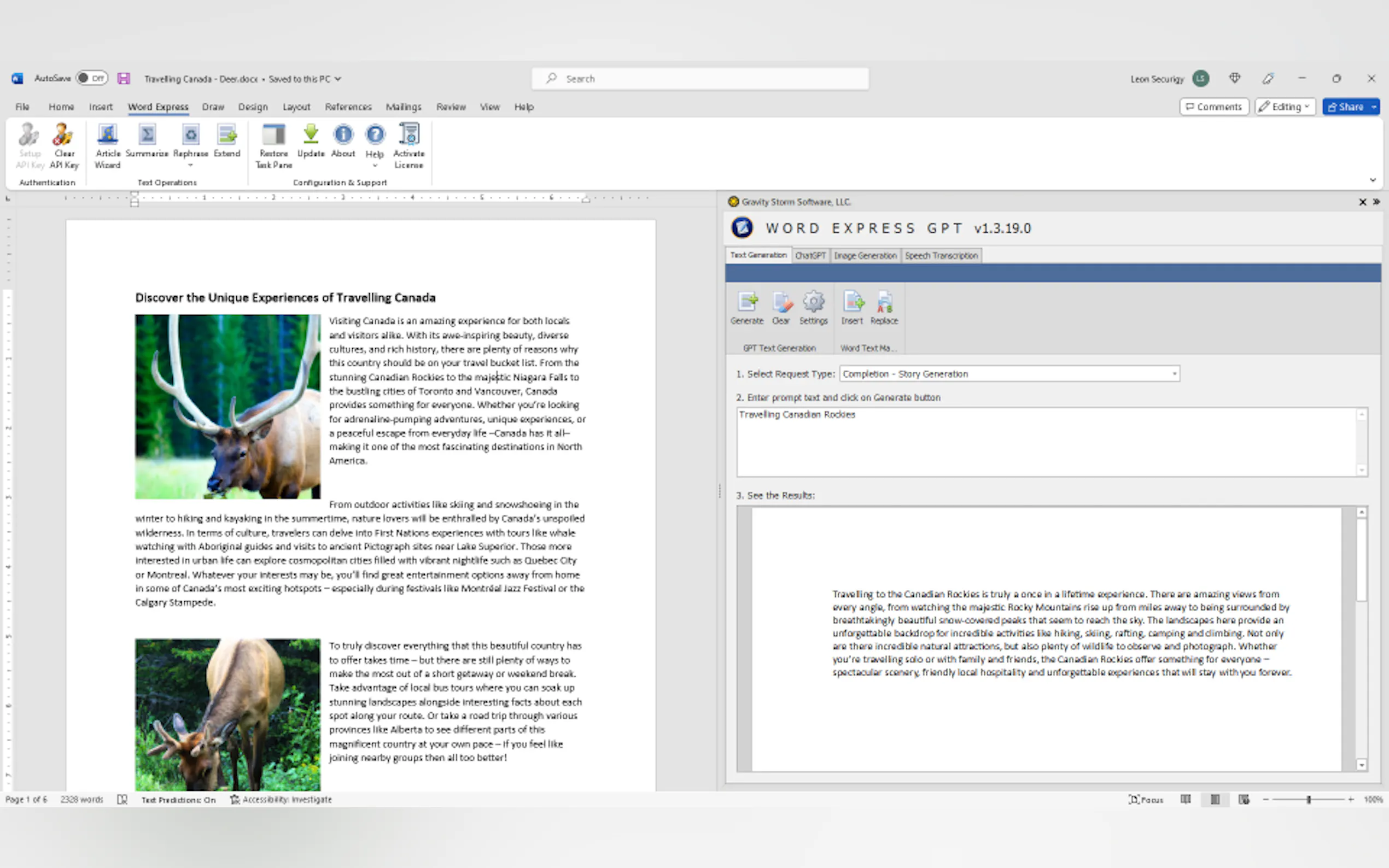Viewport: 1389px width, 868px height.
Task: Toggle the AutoSave switch
Action: tap(92, 78)
